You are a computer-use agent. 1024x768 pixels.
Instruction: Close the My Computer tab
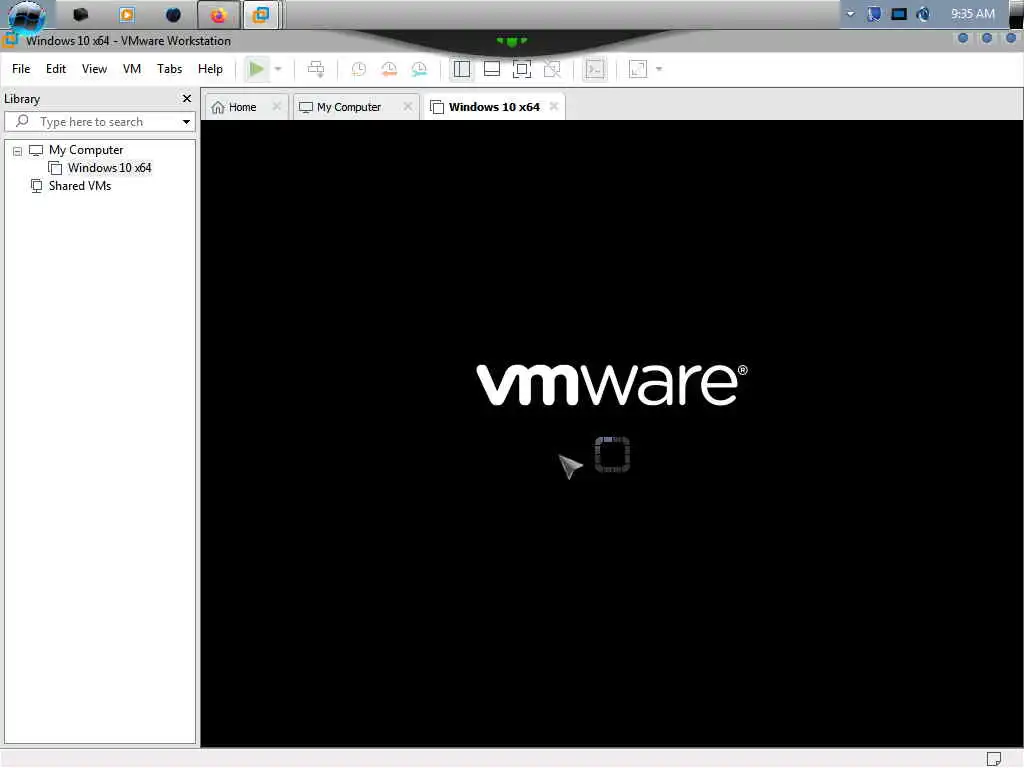point(408,106)
